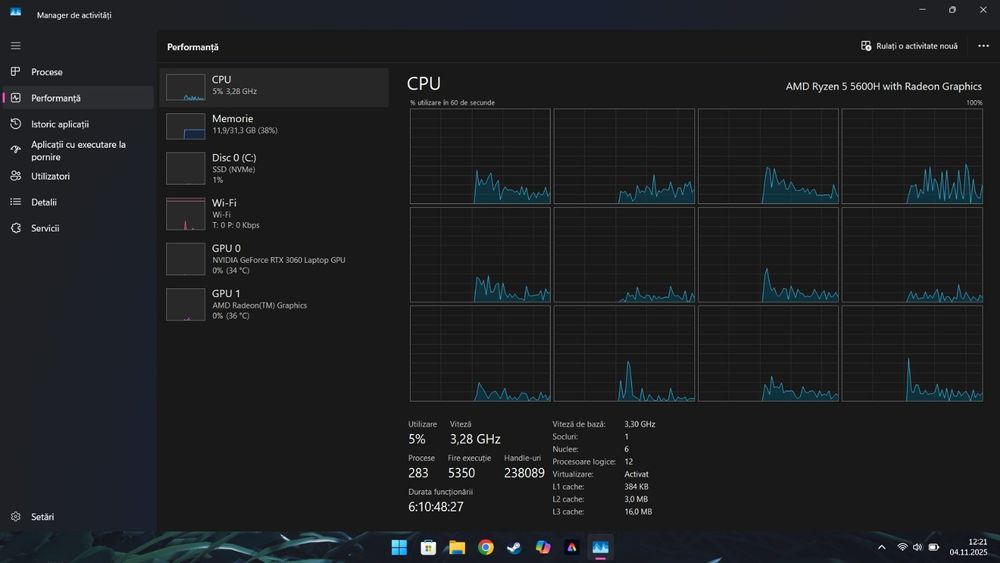Click the 238089 handles value

click(x=524, y=473)
